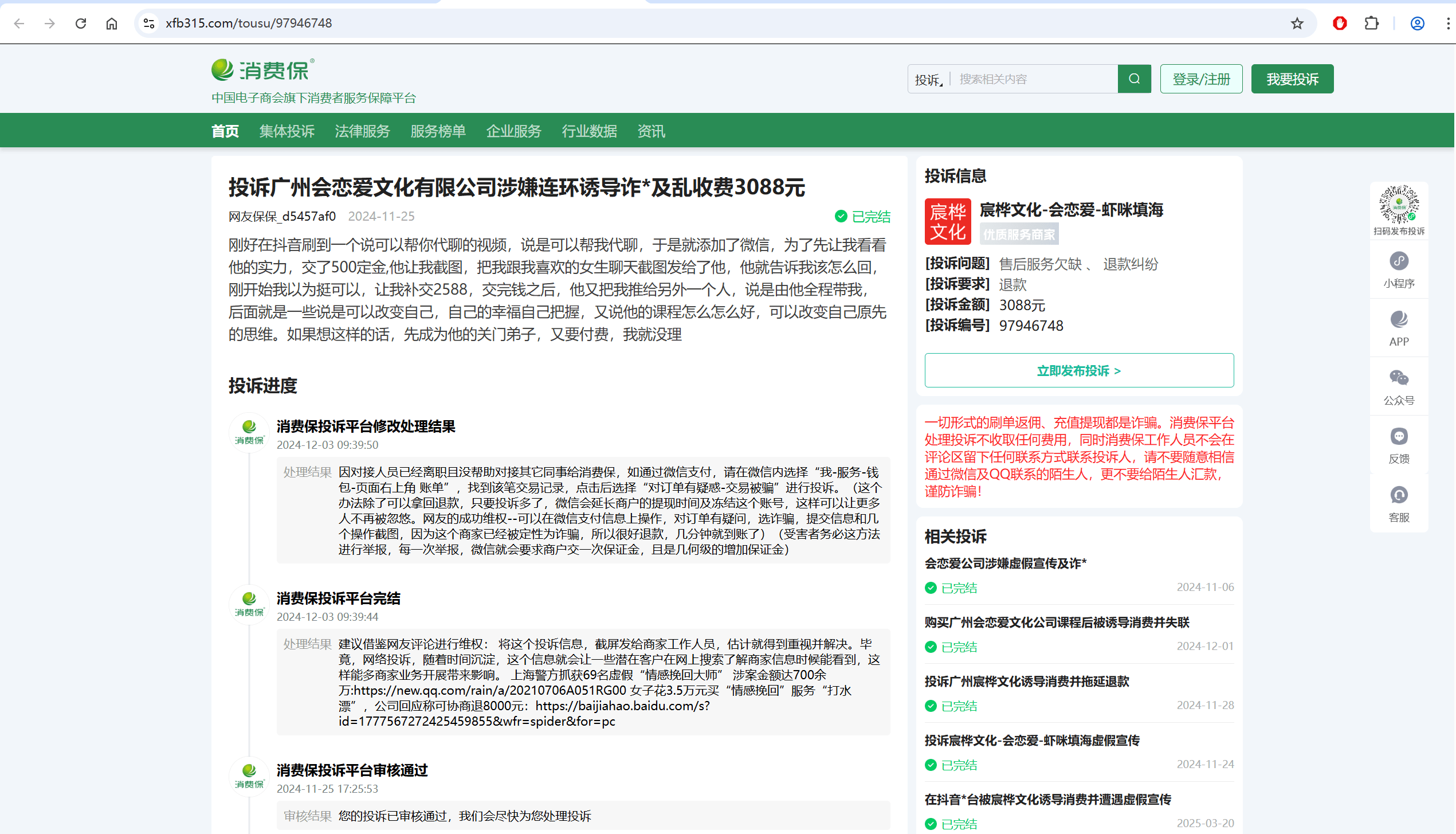Click heading 消费保投诉平台完结
The height and width of the screenshot is (834, 1456).
[339, 598]
